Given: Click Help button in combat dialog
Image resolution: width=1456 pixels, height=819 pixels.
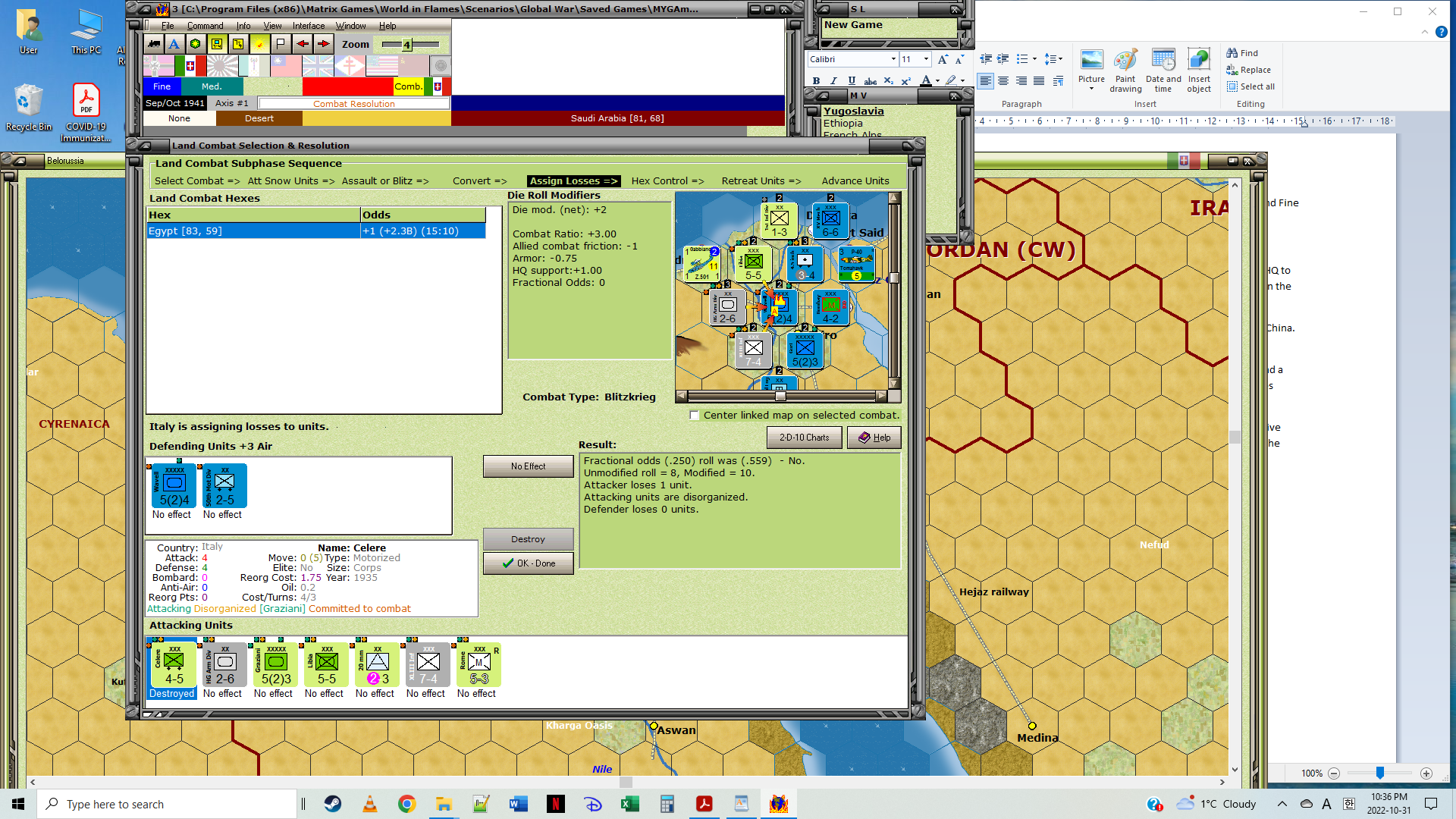Looking at the screenshot, I should coord(874,438).
